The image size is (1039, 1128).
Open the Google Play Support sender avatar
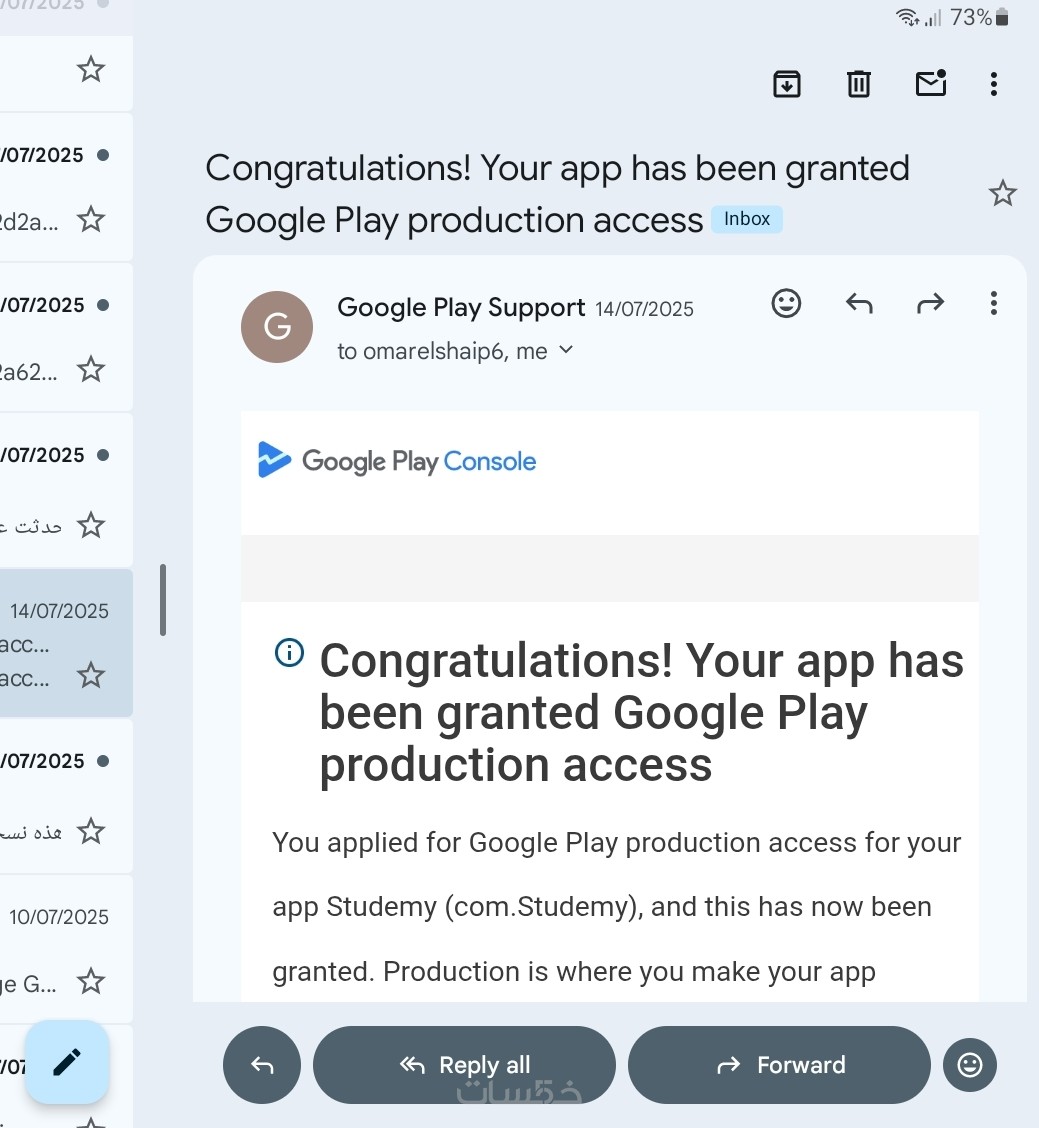coord(277,327)
